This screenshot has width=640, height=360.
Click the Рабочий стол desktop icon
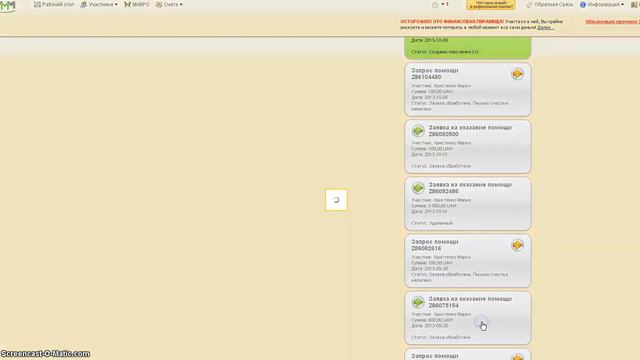(37, 4)
